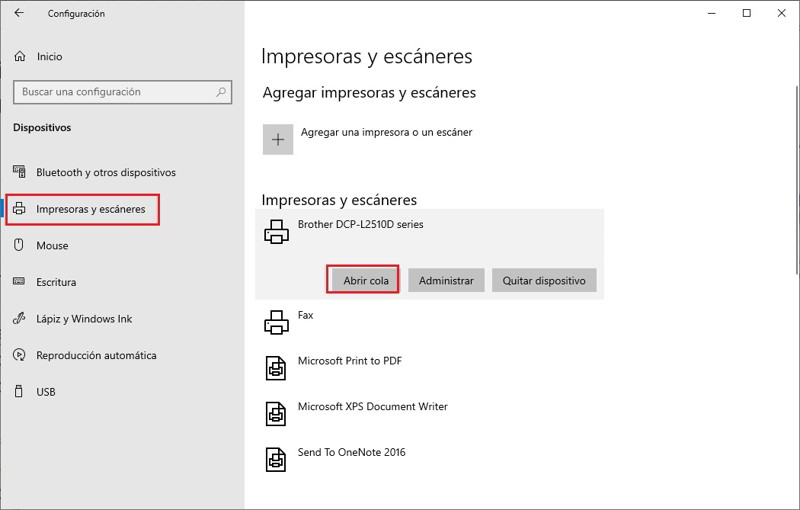
Task: Select Microsoft Print to PDF printer
Action: tap(350, 362)
